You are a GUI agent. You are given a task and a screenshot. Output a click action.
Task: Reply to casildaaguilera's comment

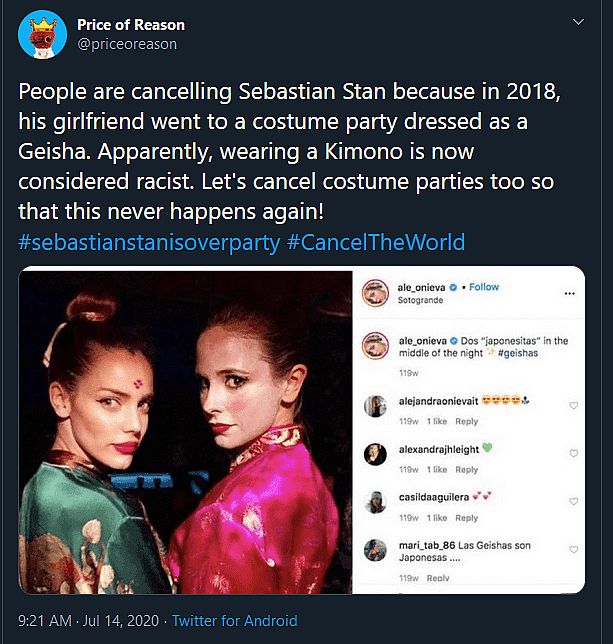tap(467, 518)
